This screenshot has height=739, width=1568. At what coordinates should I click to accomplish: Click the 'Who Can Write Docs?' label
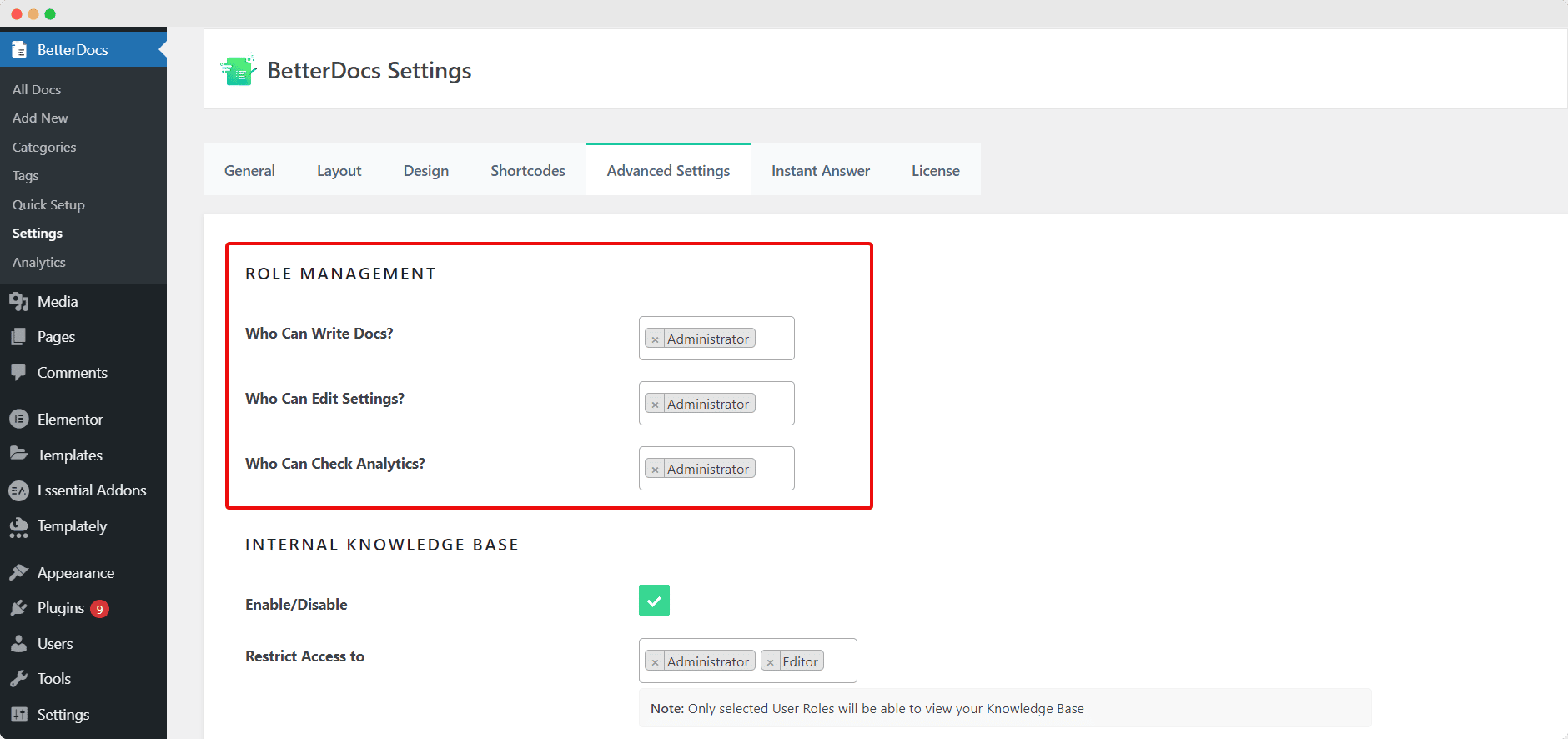(x=319, y=333)
